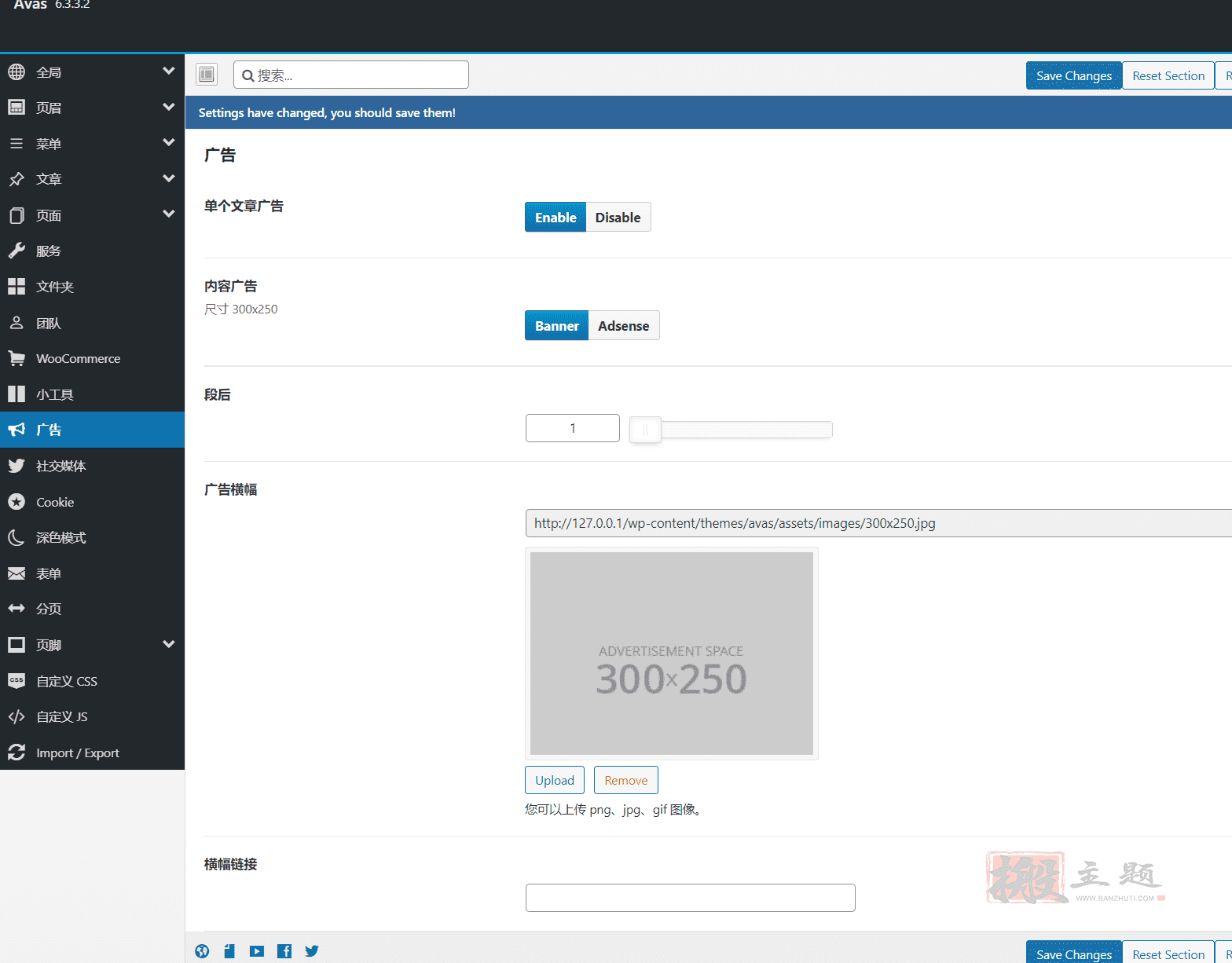Viewport: 1232px width, 963px height.
Task: Click the columns icon for 小工具
Action: [x=16, y=394]
